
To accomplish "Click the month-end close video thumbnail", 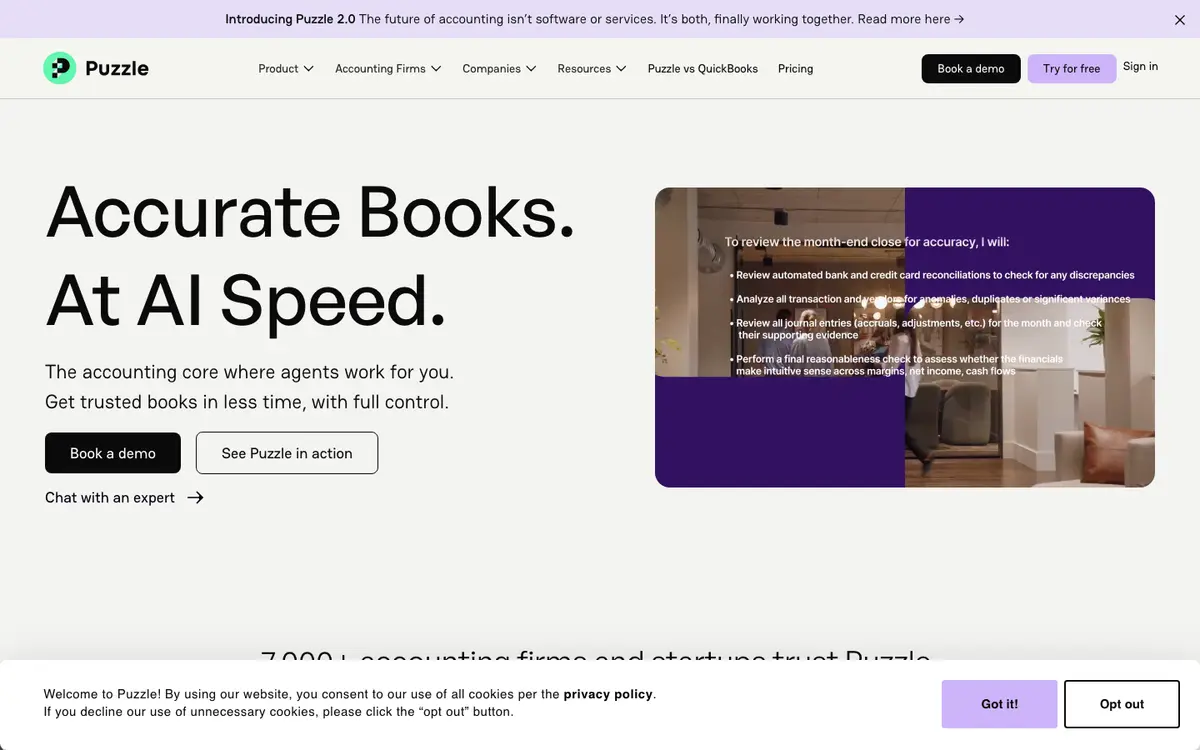I will coord(905,338).
